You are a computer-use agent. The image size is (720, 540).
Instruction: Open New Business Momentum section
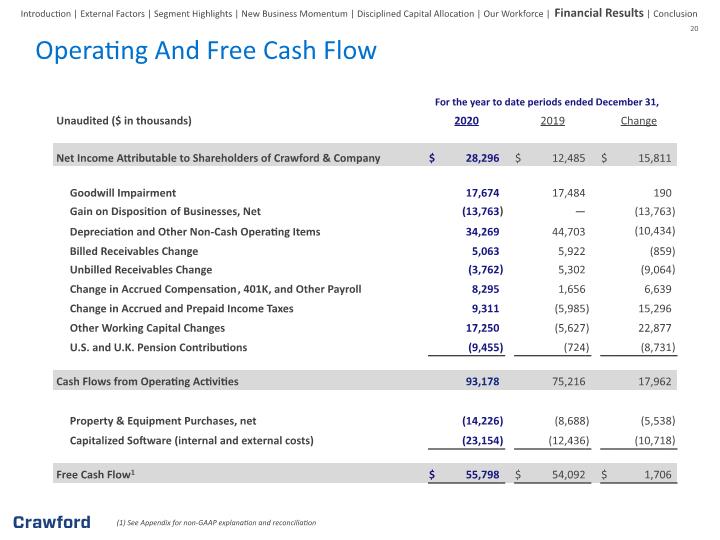(x=294, y=14)
